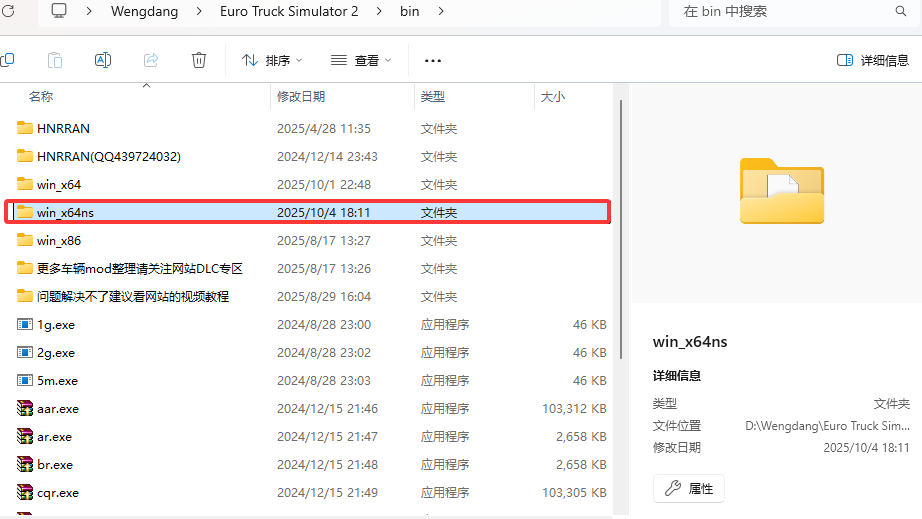
Task: Click the This PC monitor icon in address bar
Action: pos(59,12)
